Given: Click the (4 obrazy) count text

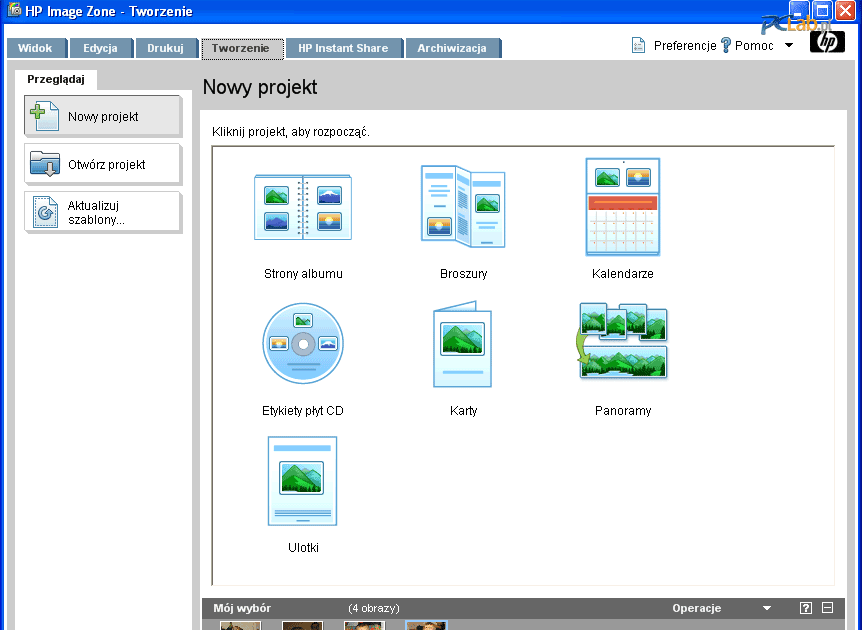Looking at the screenshot, I should click(x=374, y=608).
